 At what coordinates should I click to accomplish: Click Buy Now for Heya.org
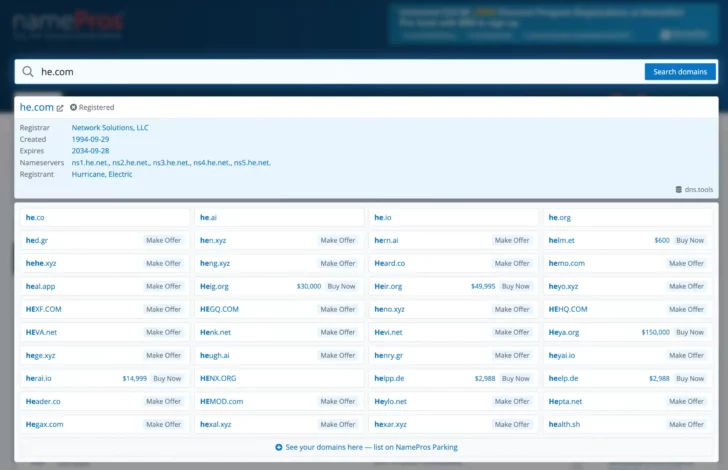pos(690,332)
